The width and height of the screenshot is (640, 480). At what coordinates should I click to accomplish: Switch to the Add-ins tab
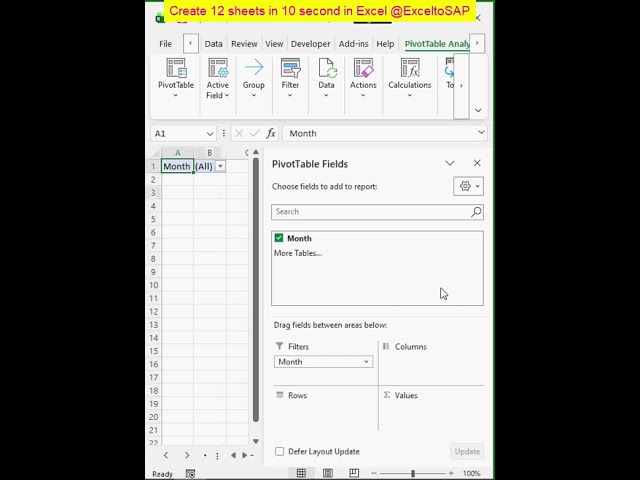[353, 44]
